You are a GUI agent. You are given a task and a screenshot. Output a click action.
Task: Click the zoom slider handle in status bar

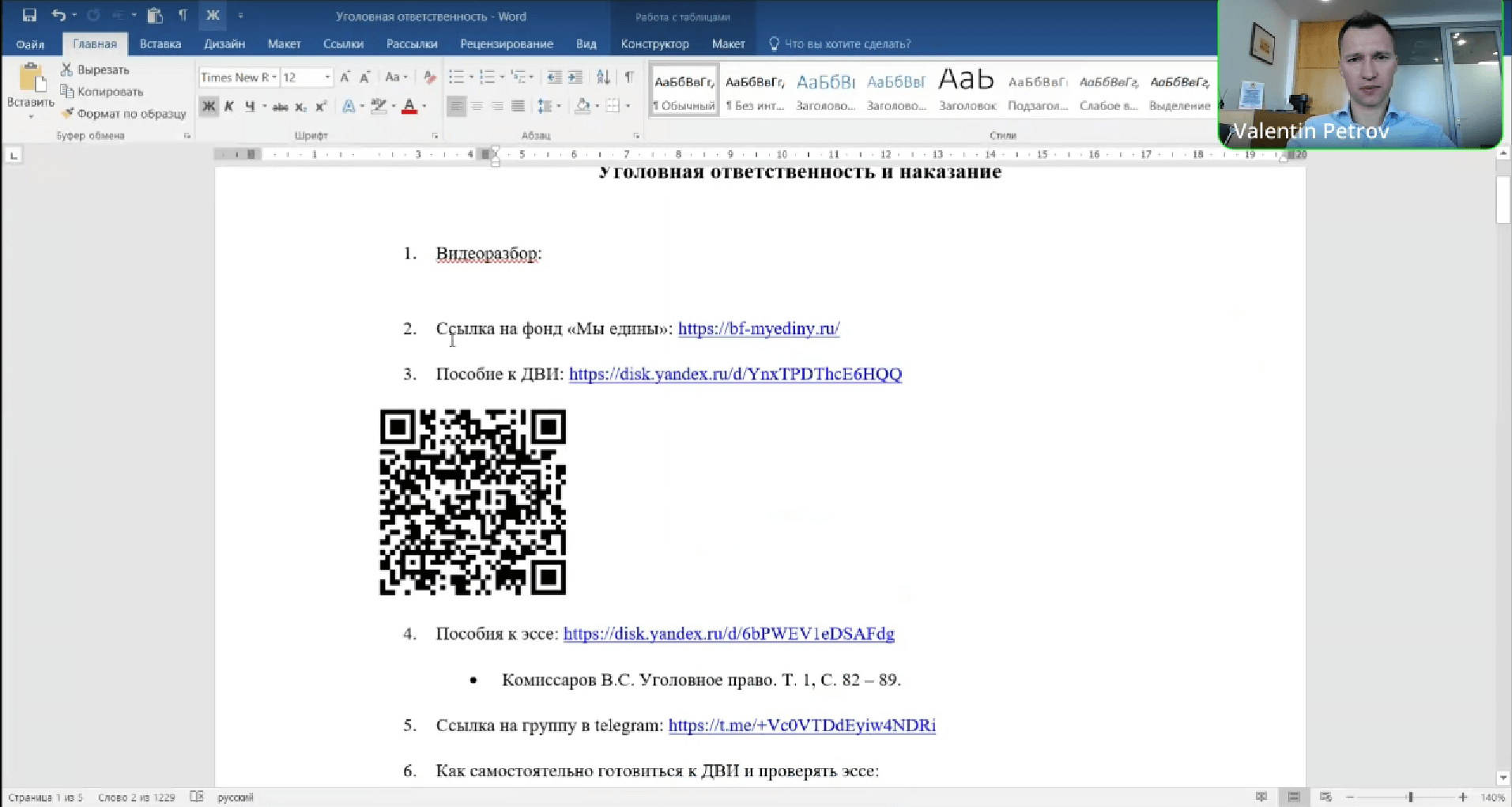tap(1410, 797)
